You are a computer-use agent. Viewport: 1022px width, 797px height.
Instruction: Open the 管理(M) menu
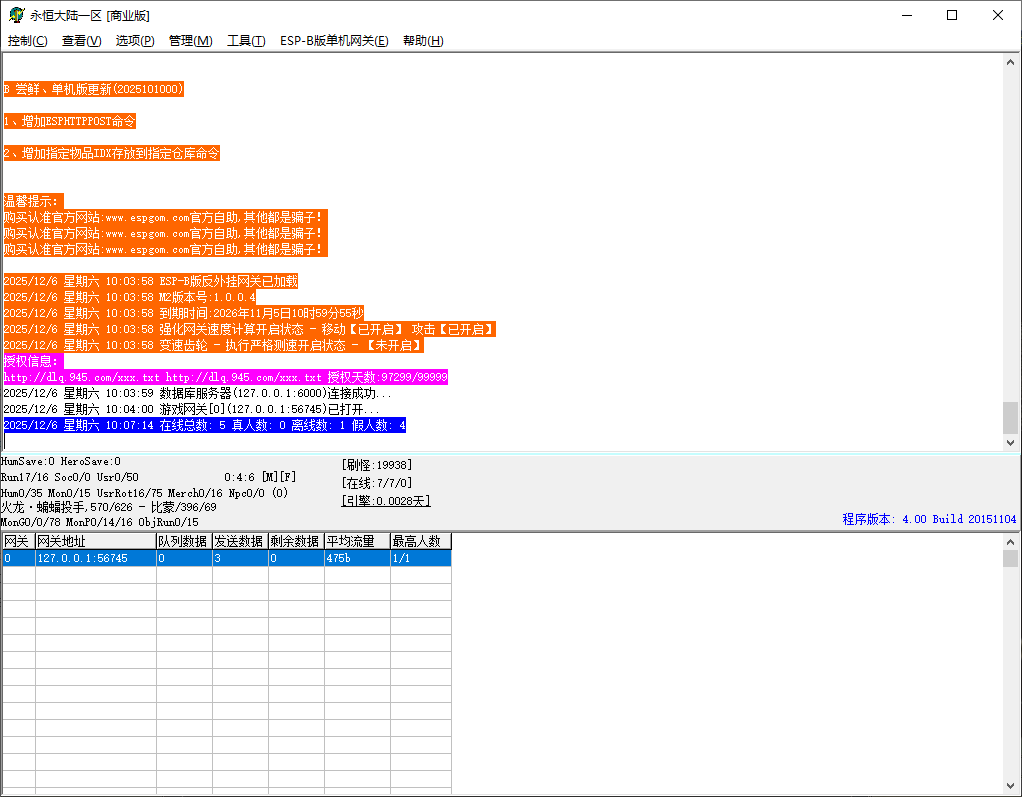point(190,41)
